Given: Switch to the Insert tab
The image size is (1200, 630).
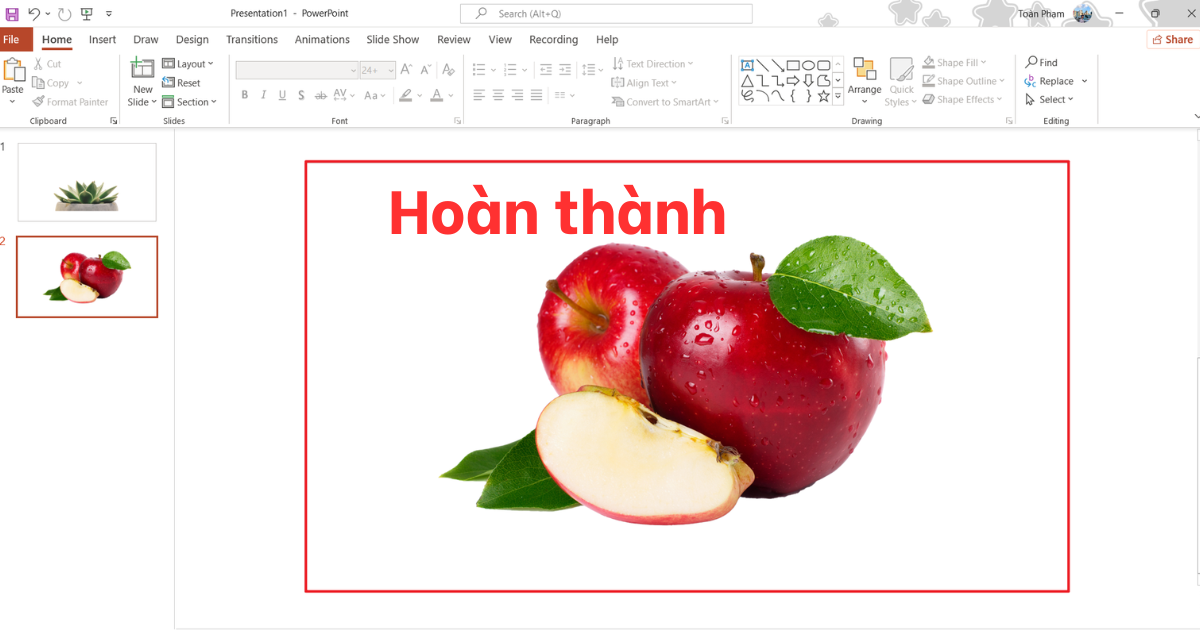Looking at the screenshot, I should point(102,40).
